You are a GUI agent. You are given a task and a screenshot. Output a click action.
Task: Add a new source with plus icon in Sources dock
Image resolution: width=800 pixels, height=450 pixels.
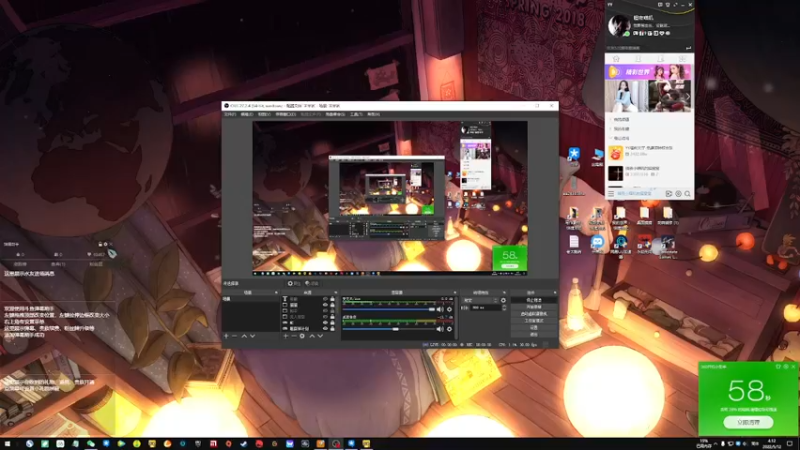click(x=285, y=336)
